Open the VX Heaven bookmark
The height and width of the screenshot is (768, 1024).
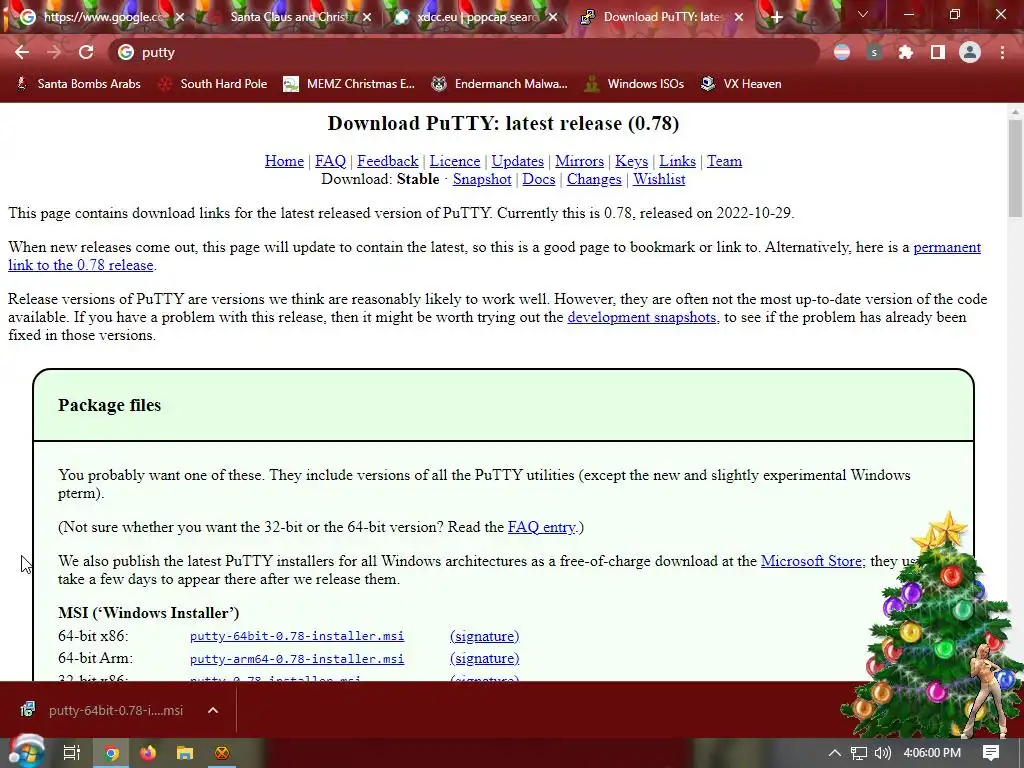(741, 84)
